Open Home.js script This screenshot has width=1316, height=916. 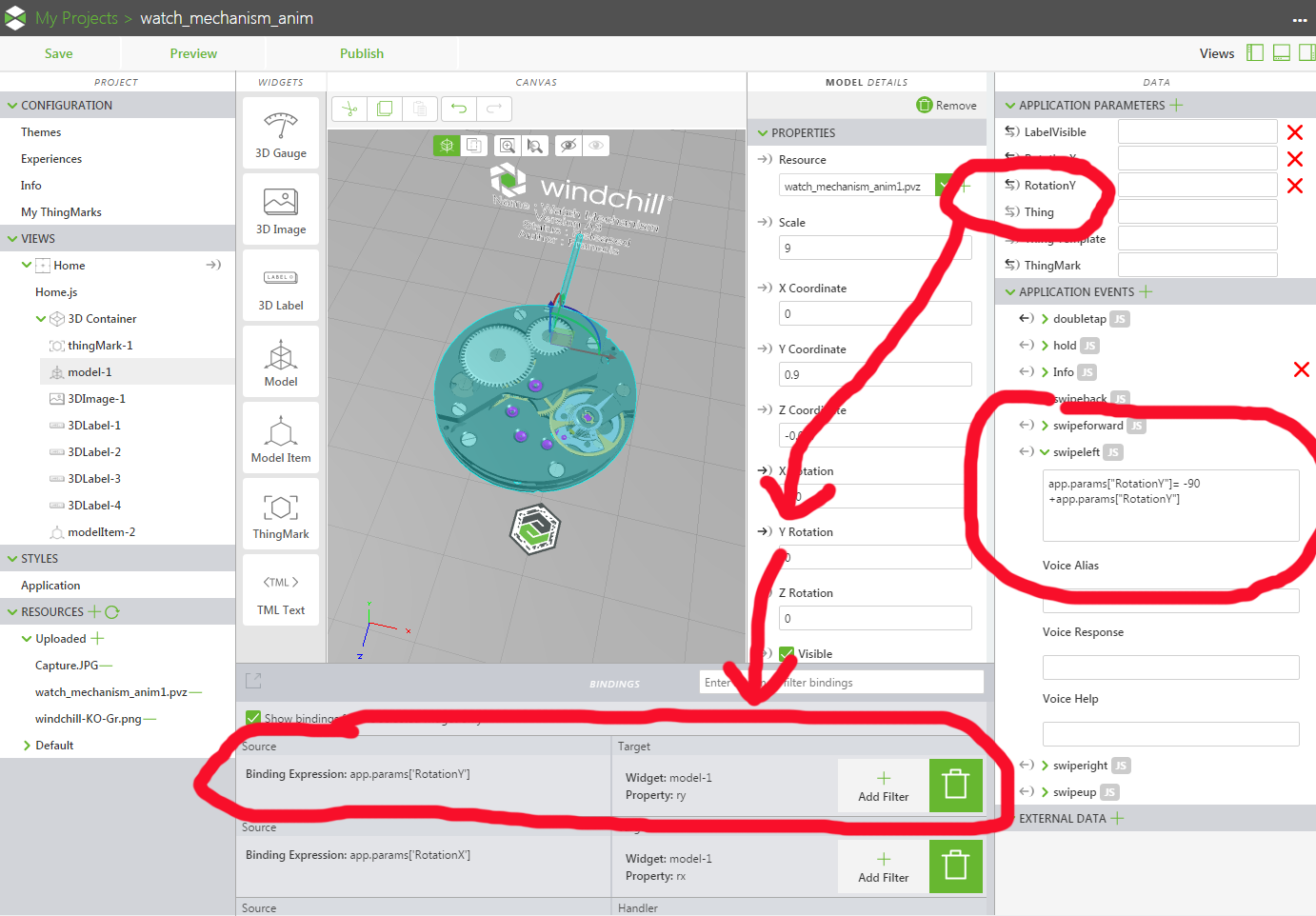56,292
